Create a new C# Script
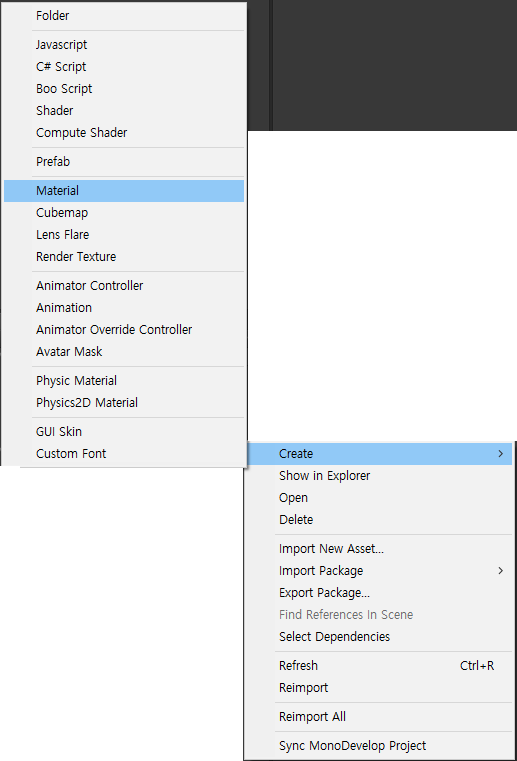This screenshot has height=761, width=517. 124,66
